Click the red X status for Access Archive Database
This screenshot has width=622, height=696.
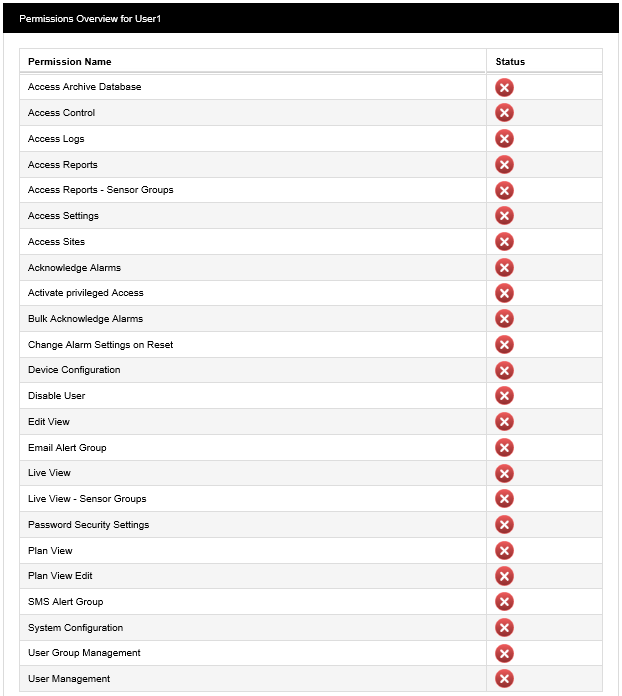505,88
